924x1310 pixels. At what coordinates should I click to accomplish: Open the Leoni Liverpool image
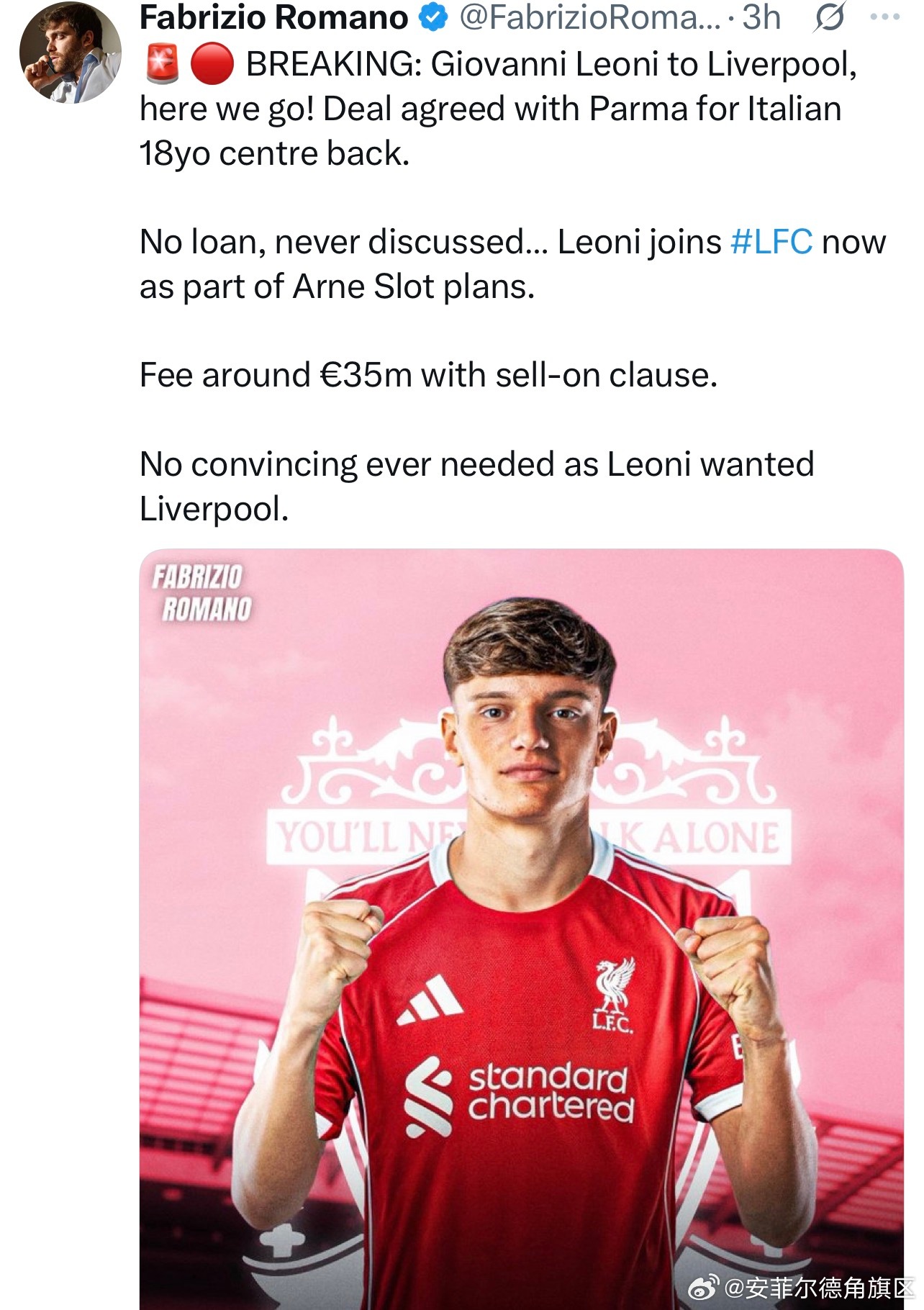[x=521, y=929]
